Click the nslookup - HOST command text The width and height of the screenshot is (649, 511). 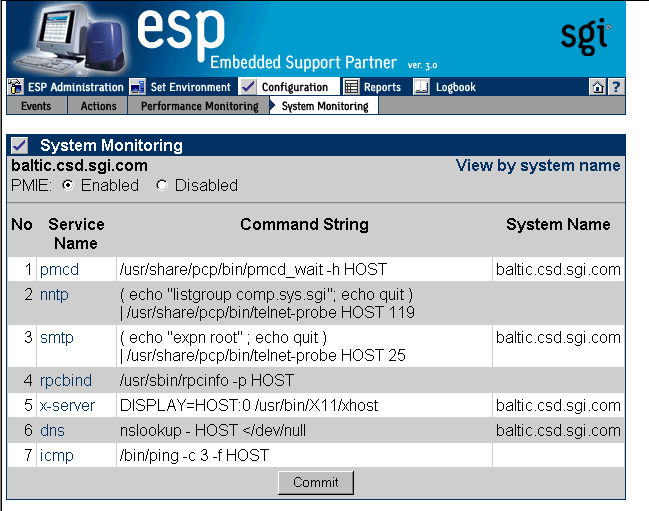pos(213,431)
